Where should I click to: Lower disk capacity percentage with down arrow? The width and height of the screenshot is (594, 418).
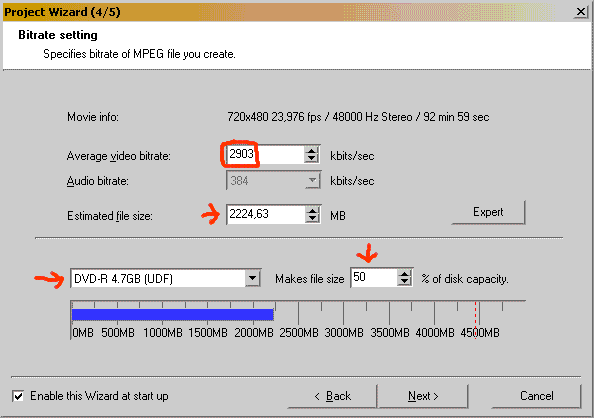point(404,282)
